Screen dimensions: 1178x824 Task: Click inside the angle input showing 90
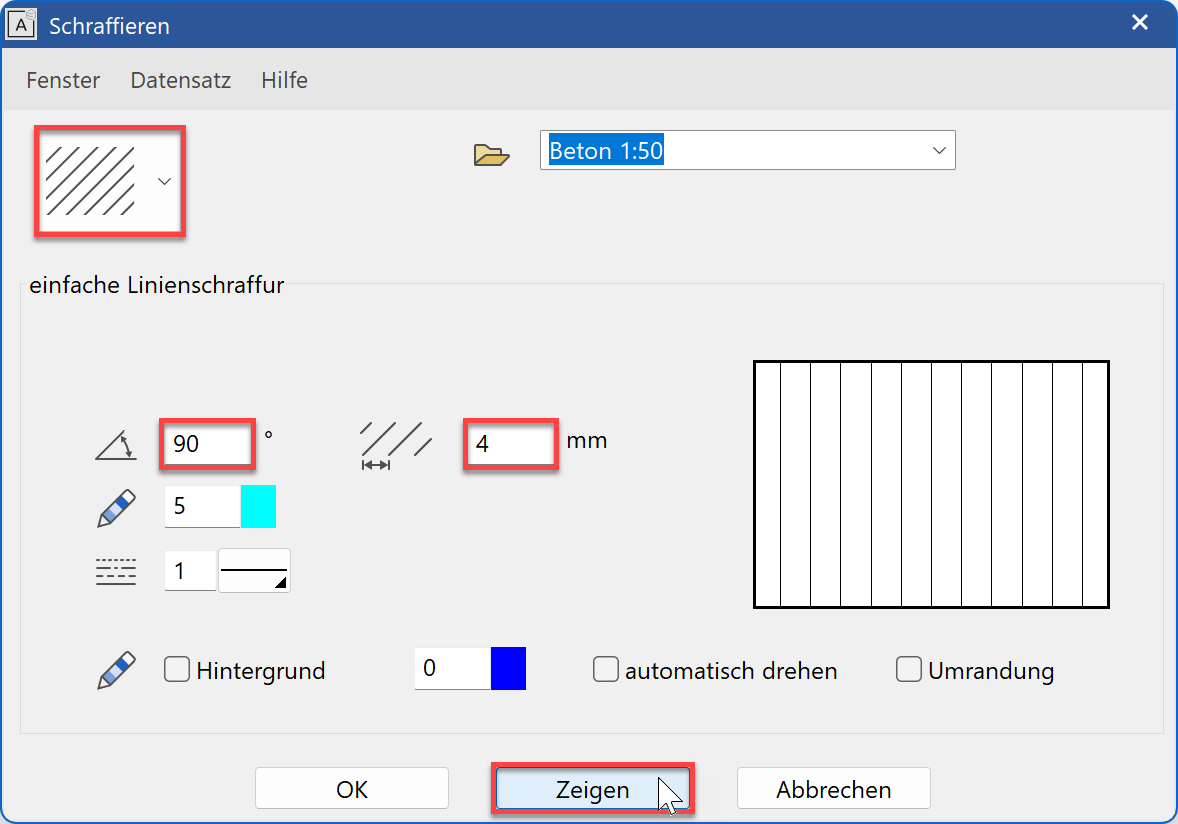(x=206, y=444)
